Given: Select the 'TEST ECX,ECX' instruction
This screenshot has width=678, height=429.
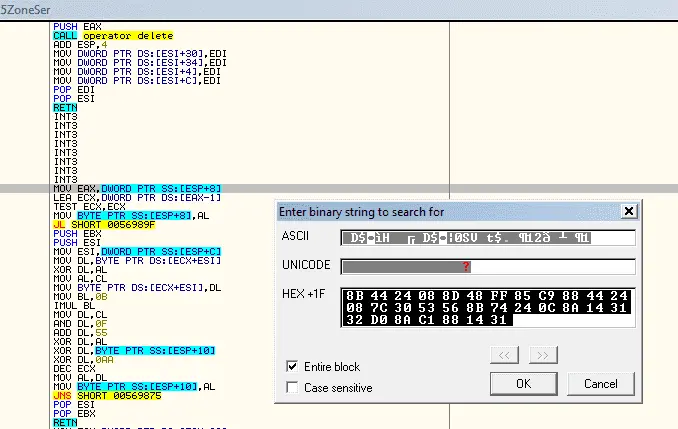Looking at the screenshot, I should tap(90, 207).
